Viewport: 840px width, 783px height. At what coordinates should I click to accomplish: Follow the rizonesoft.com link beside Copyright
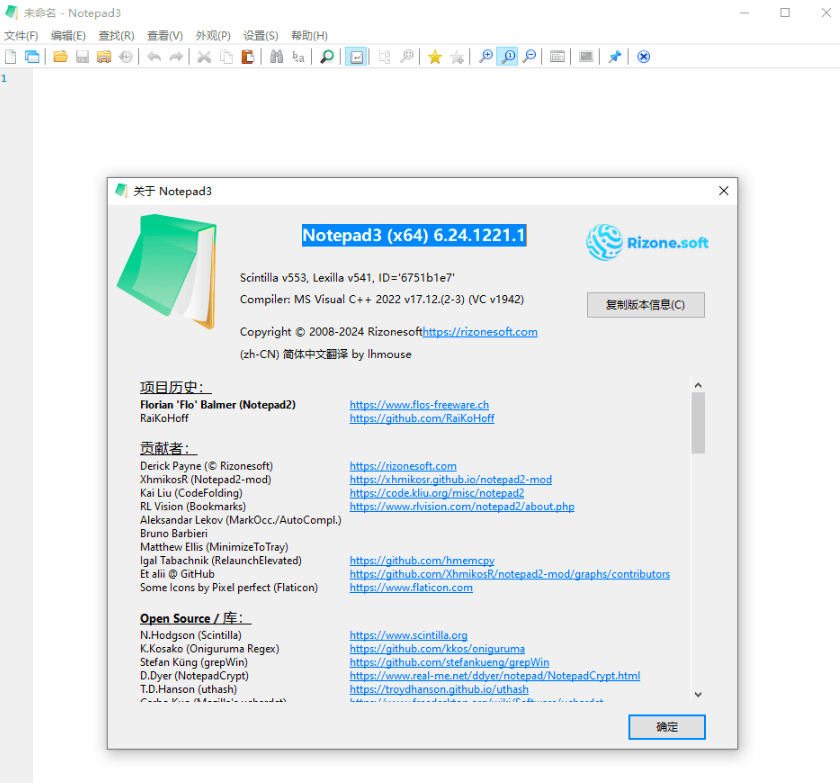coord(480,332)
